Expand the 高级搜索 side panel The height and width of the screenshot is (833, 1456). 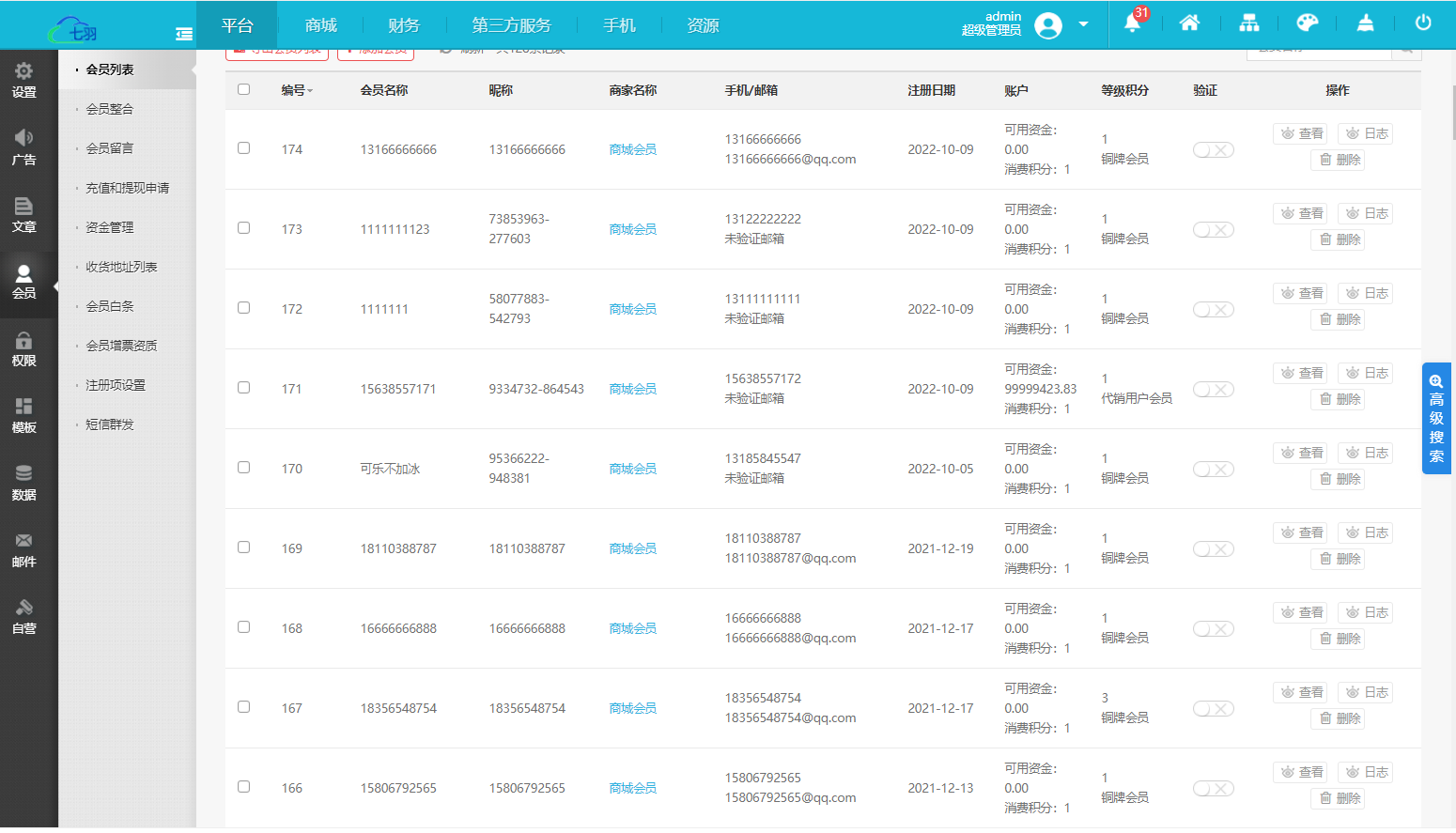click(1436, 418)
